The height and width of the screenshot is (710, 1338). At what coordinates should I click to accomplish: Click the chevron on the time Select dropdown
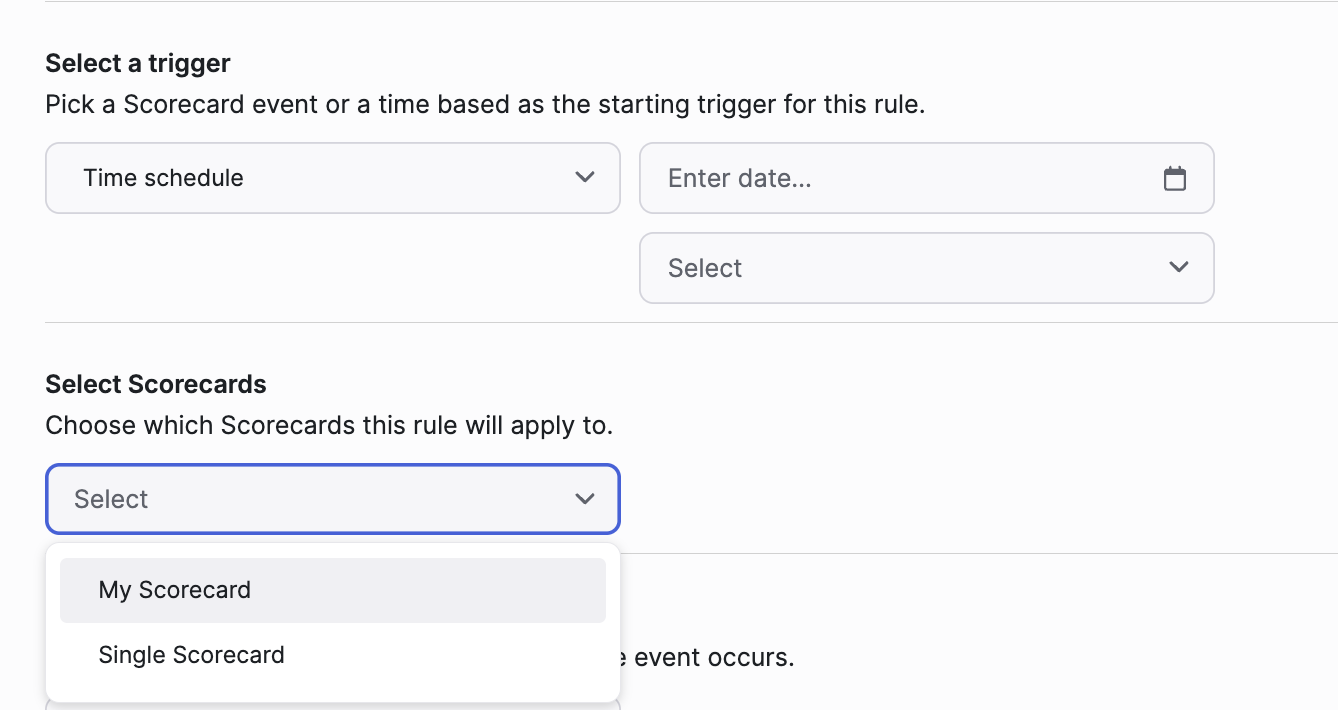[x=1177, y=267]
